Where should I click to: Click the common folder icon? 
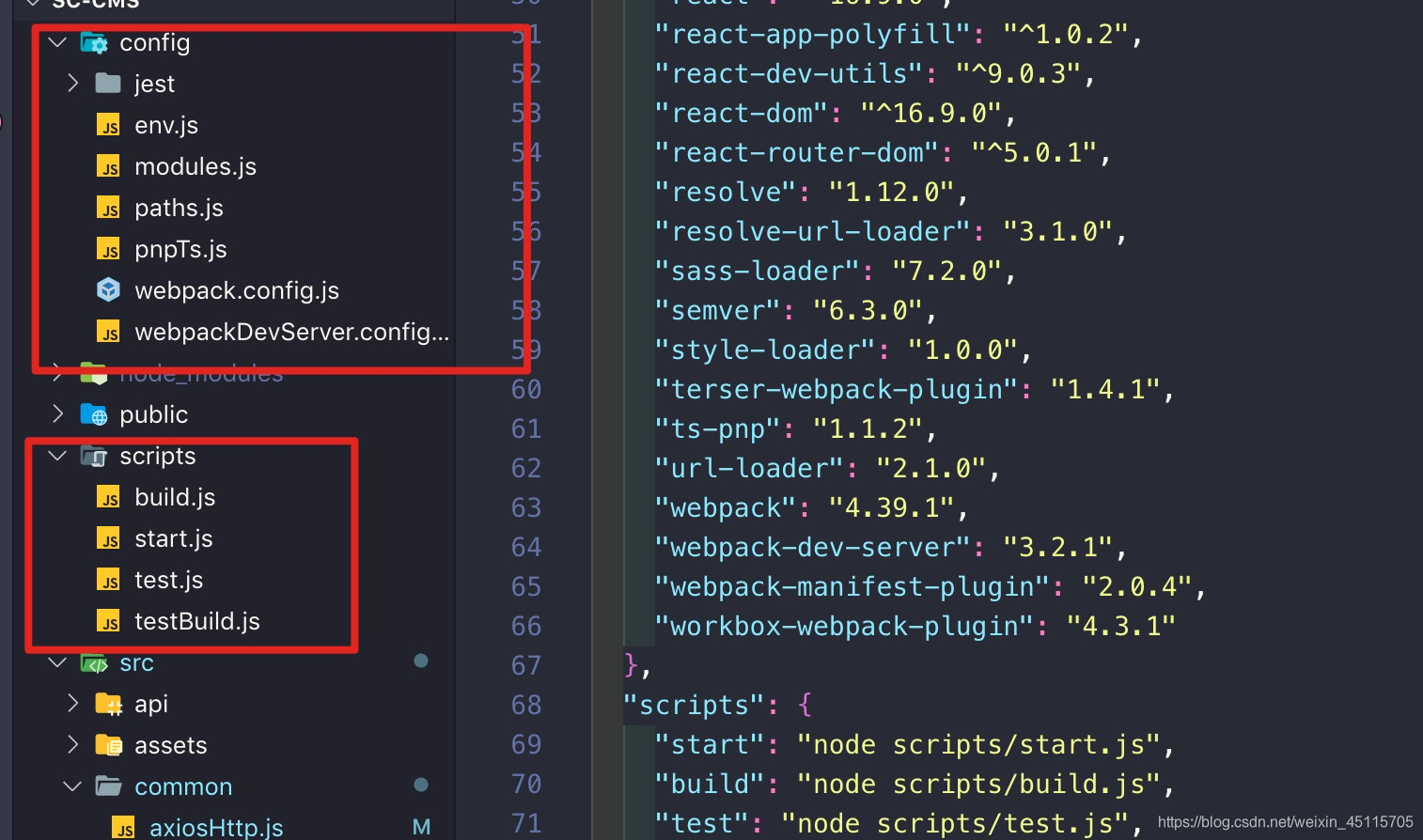pyautogui.click(x=109, y=786)
